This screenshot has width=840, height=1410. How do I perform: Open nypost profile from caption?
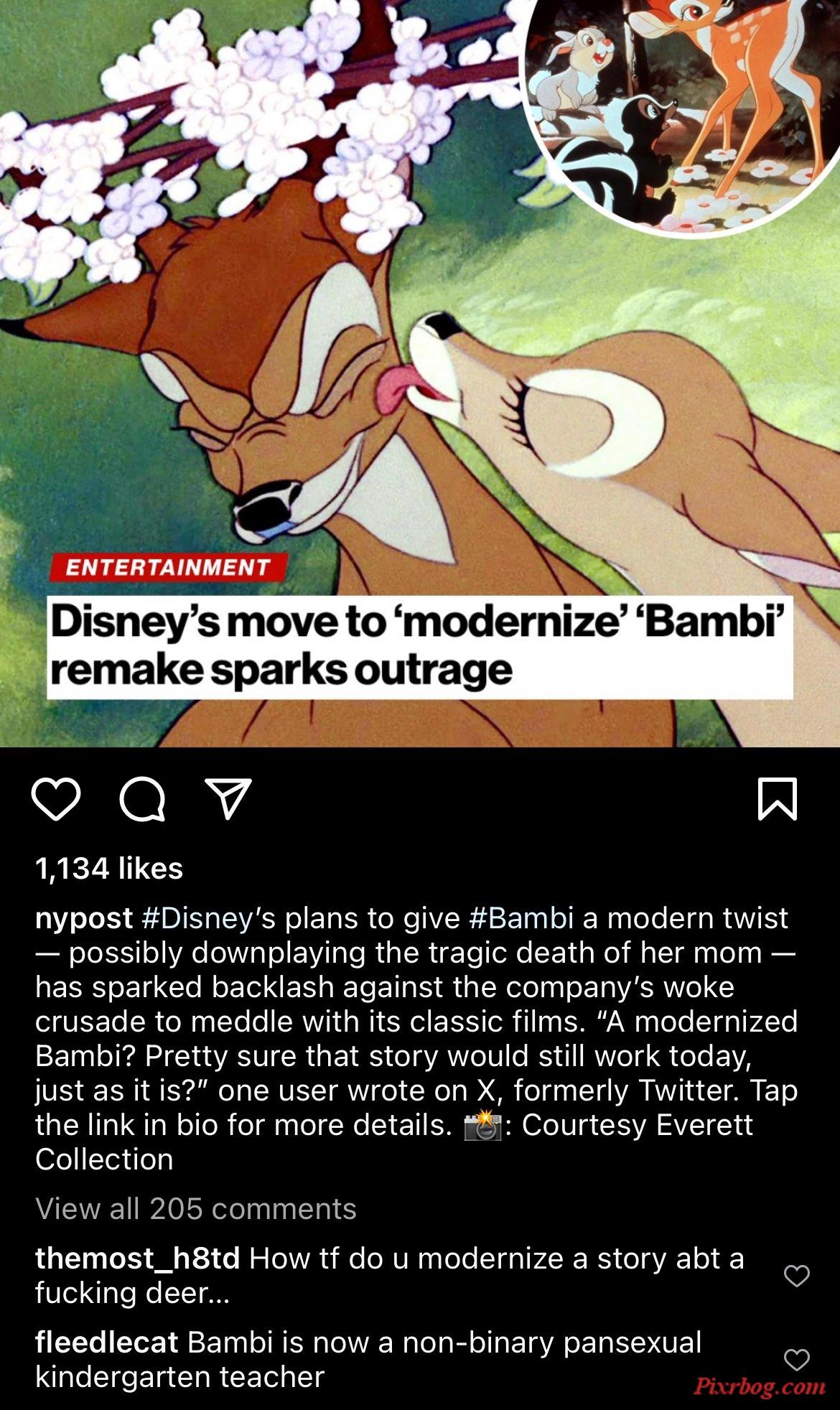pos(84,920)
